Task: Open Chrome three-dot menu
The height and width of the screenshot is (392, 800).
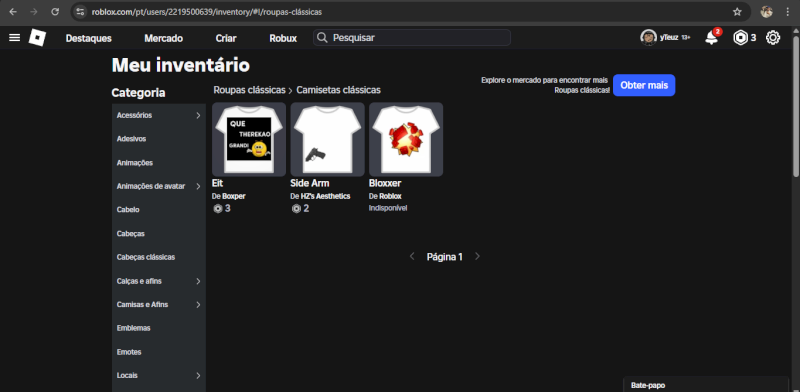Action: (x=788, y=12)
